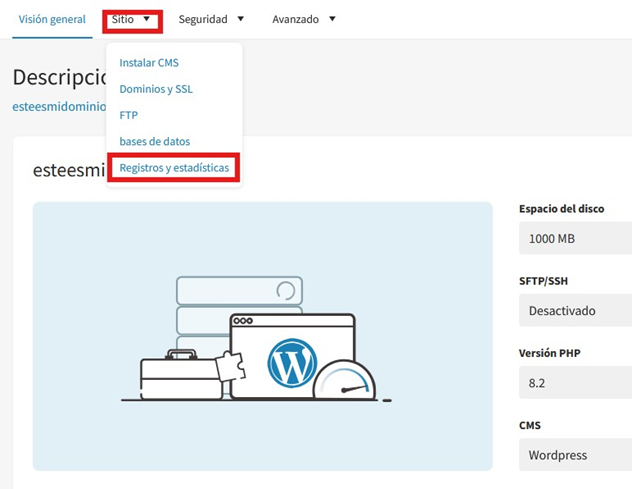The height and width of the screenshot is (489, 632).
Task: Click the stacked server illustration
Action: tap(236, 306)
